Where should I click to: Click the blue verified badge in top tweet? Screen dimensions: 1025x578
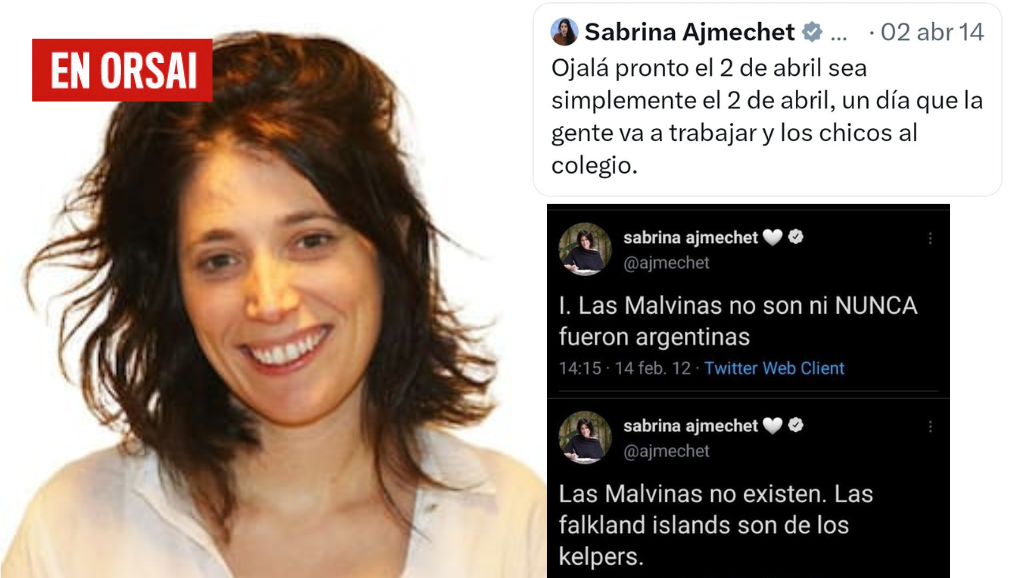pos(812,31)
